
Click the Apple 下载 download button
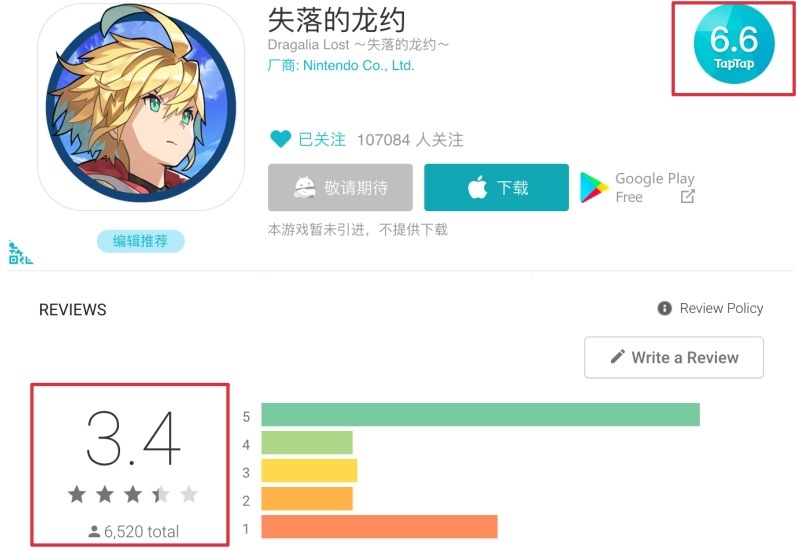coord(496,187)
